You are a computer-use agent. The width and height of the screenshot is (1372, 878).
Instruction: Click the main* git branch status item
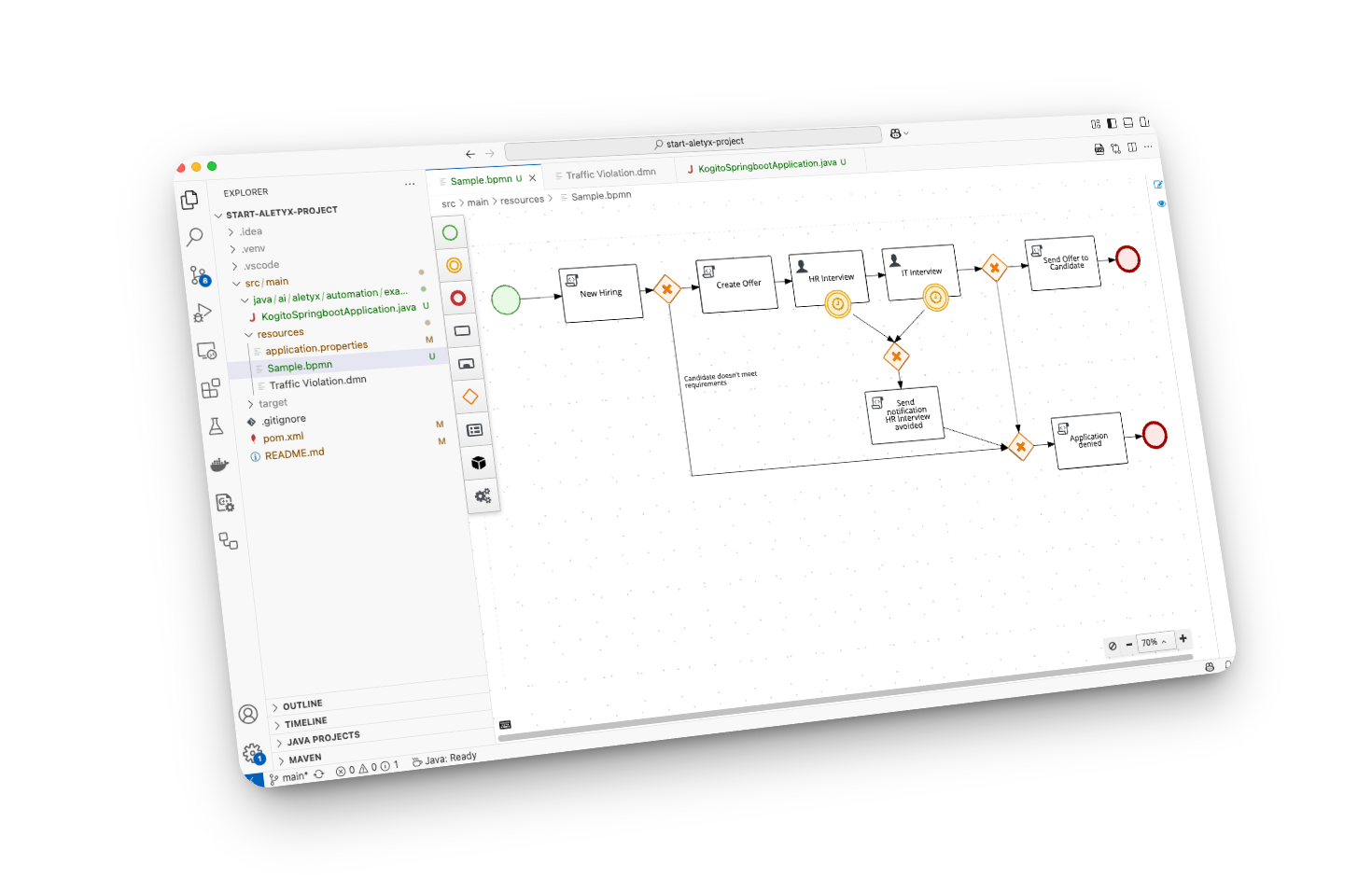pos(288,777)
